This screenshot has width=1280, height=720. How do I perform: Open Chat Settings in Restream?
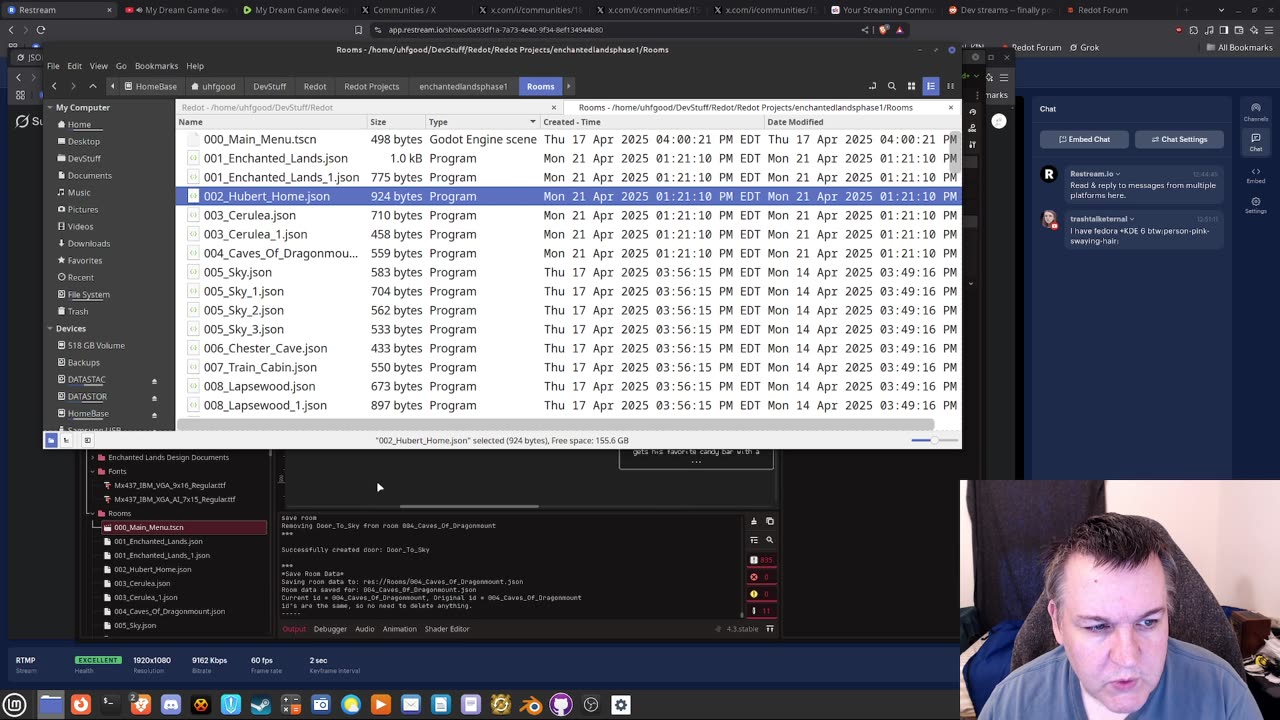[1179, 139]
